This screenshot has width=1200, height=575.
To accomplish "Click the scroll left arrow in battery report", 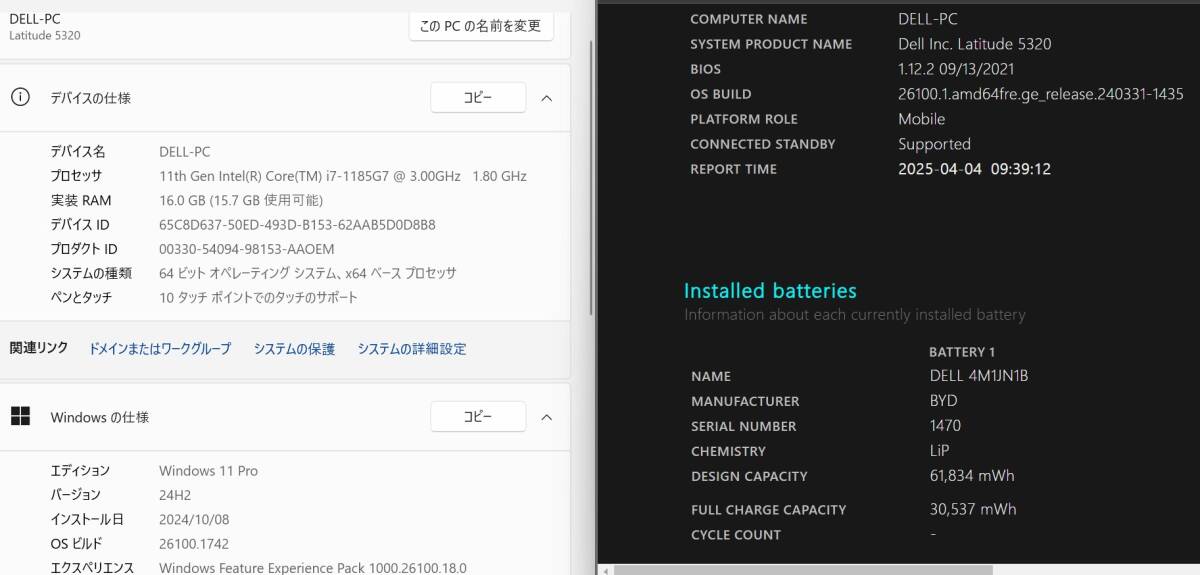I will [604, 570].
